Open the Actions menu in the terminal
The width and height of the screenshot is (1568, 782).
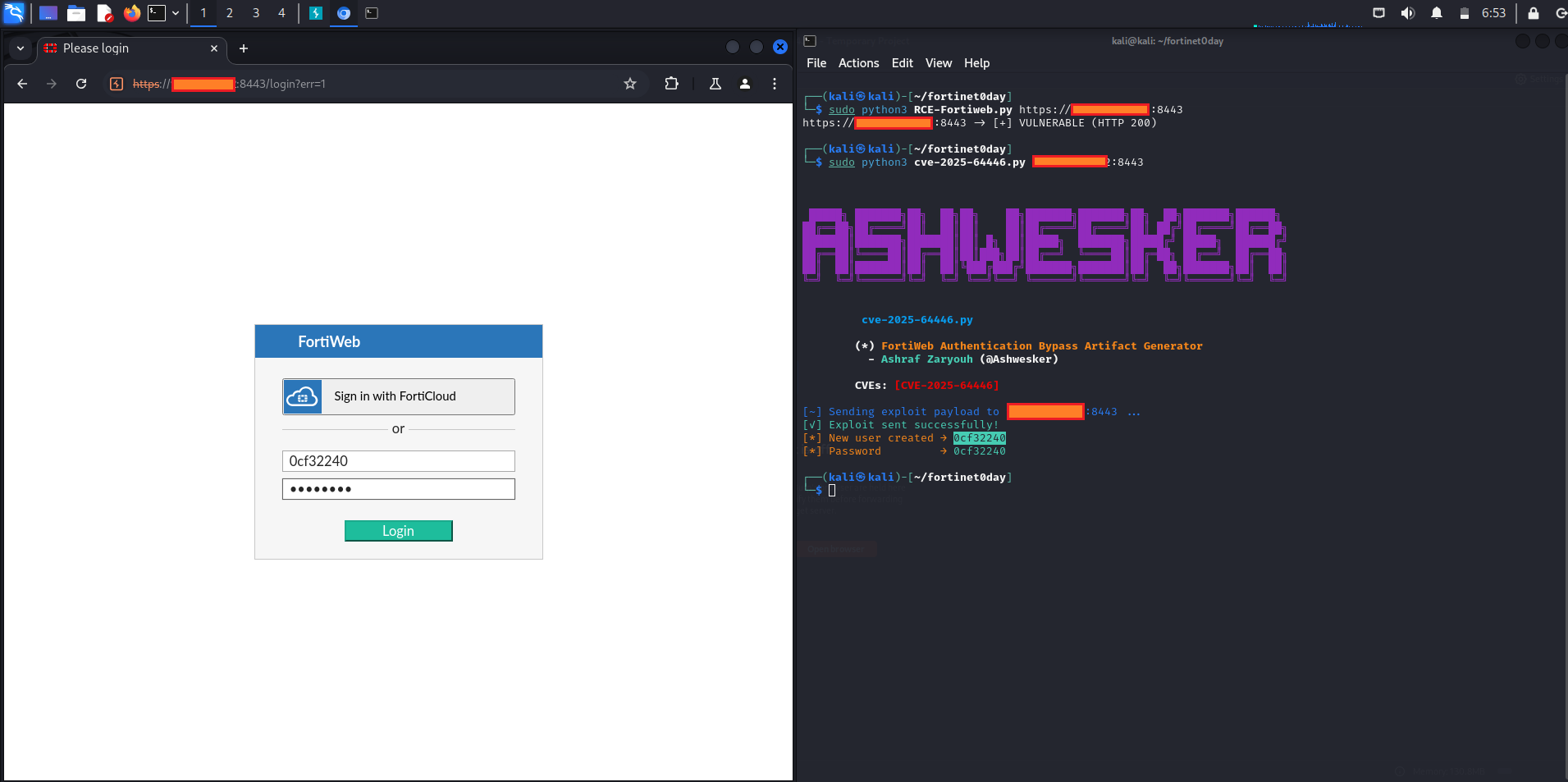(858, 63)
